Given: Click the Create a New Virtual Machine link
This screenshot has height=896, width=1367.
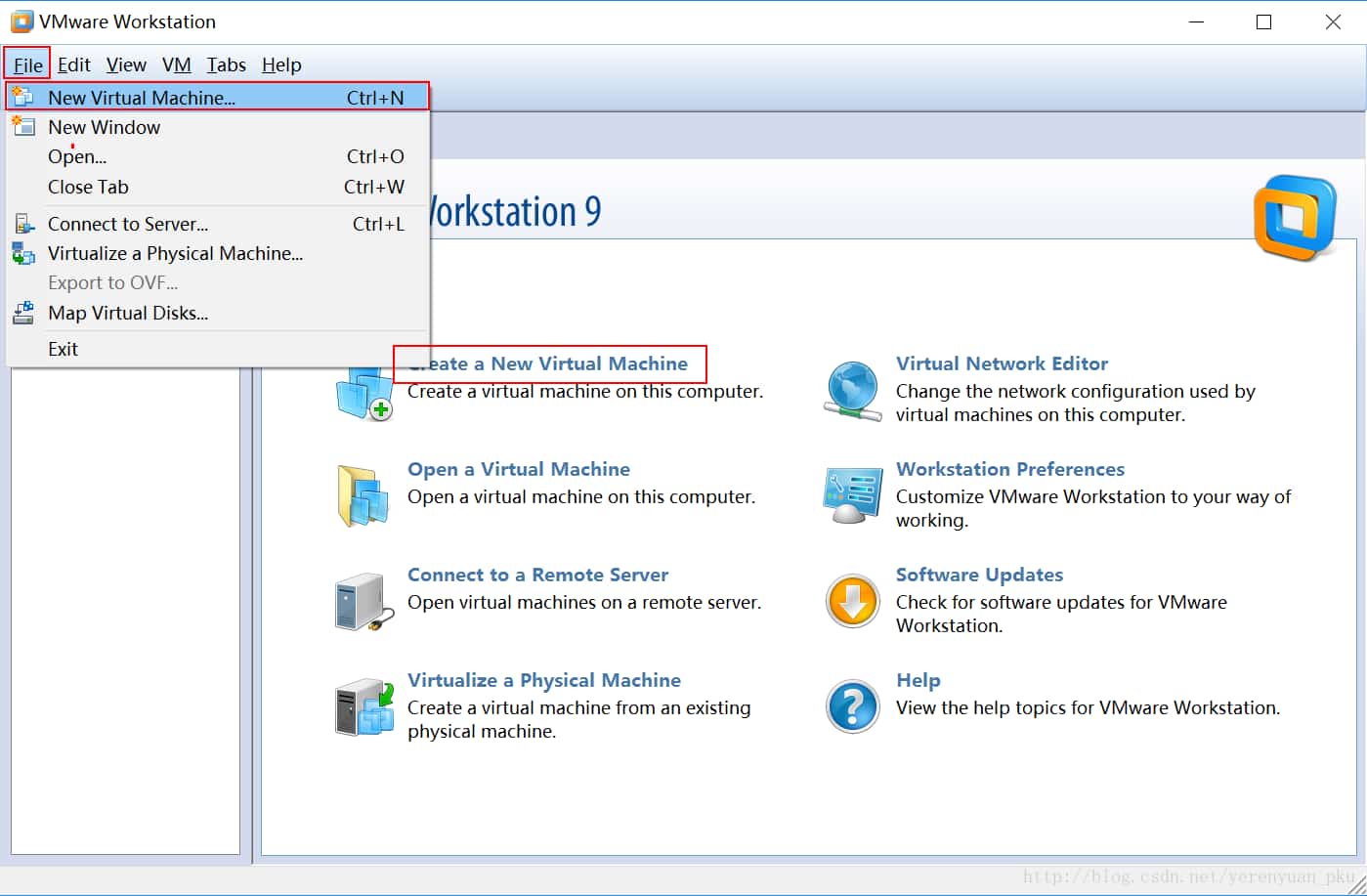Looking at the screenshot, I should [548, 363].
